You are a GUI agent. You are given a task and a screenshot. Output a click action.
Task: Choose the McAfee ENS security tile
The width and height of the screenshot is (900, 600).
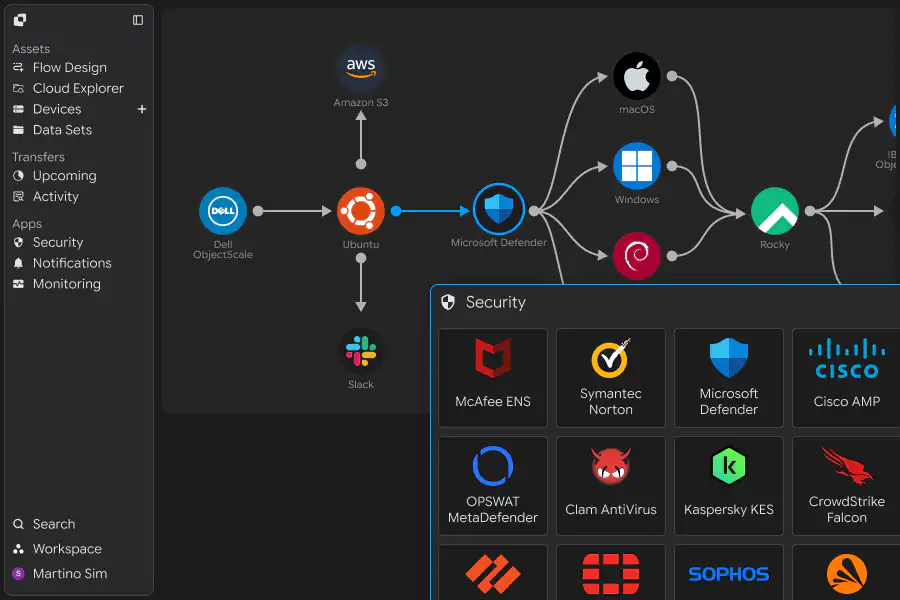[x=493, y=378]
